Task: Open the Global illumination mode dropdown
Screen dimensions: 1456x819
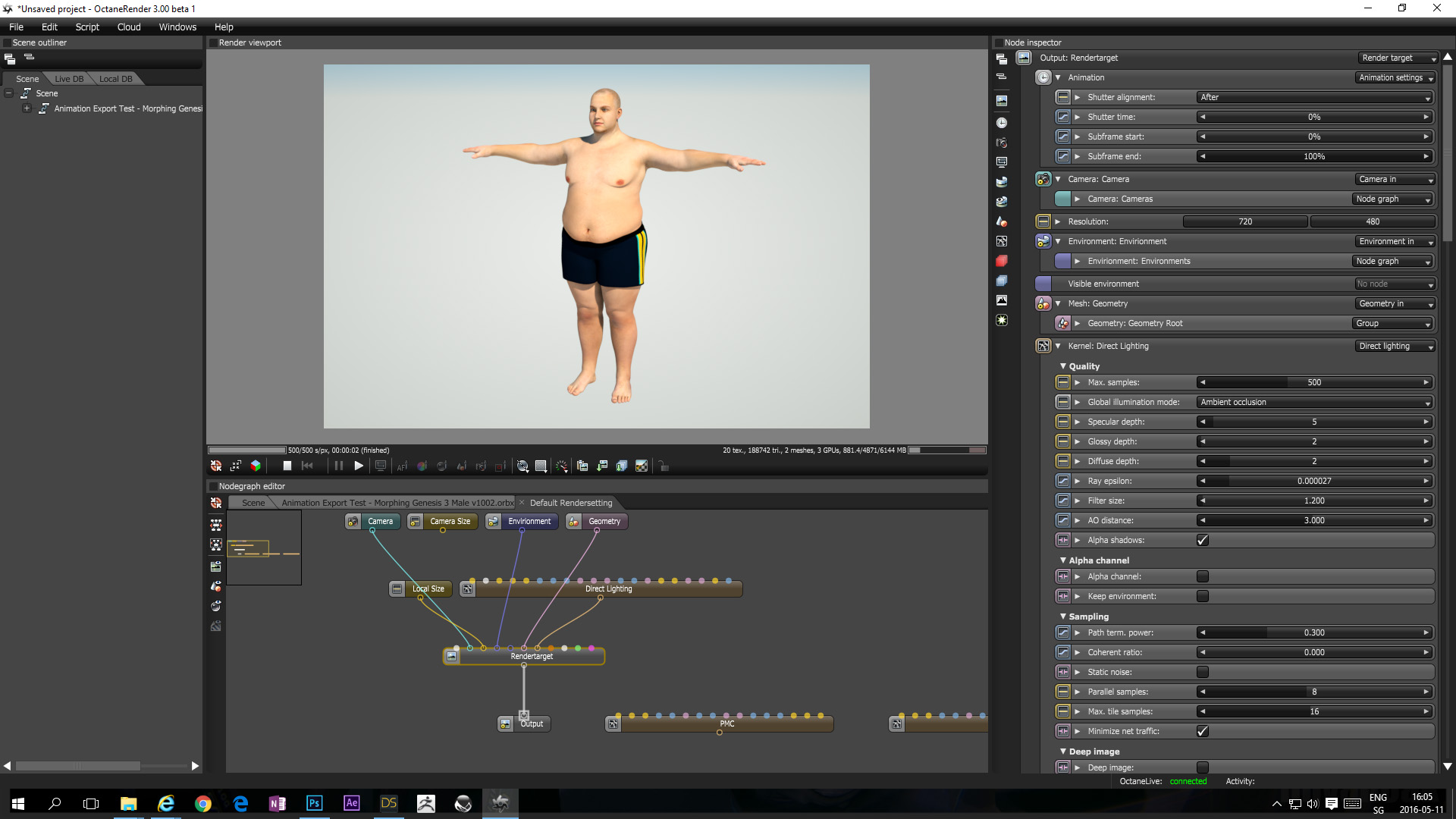Action: [1314, 403]
